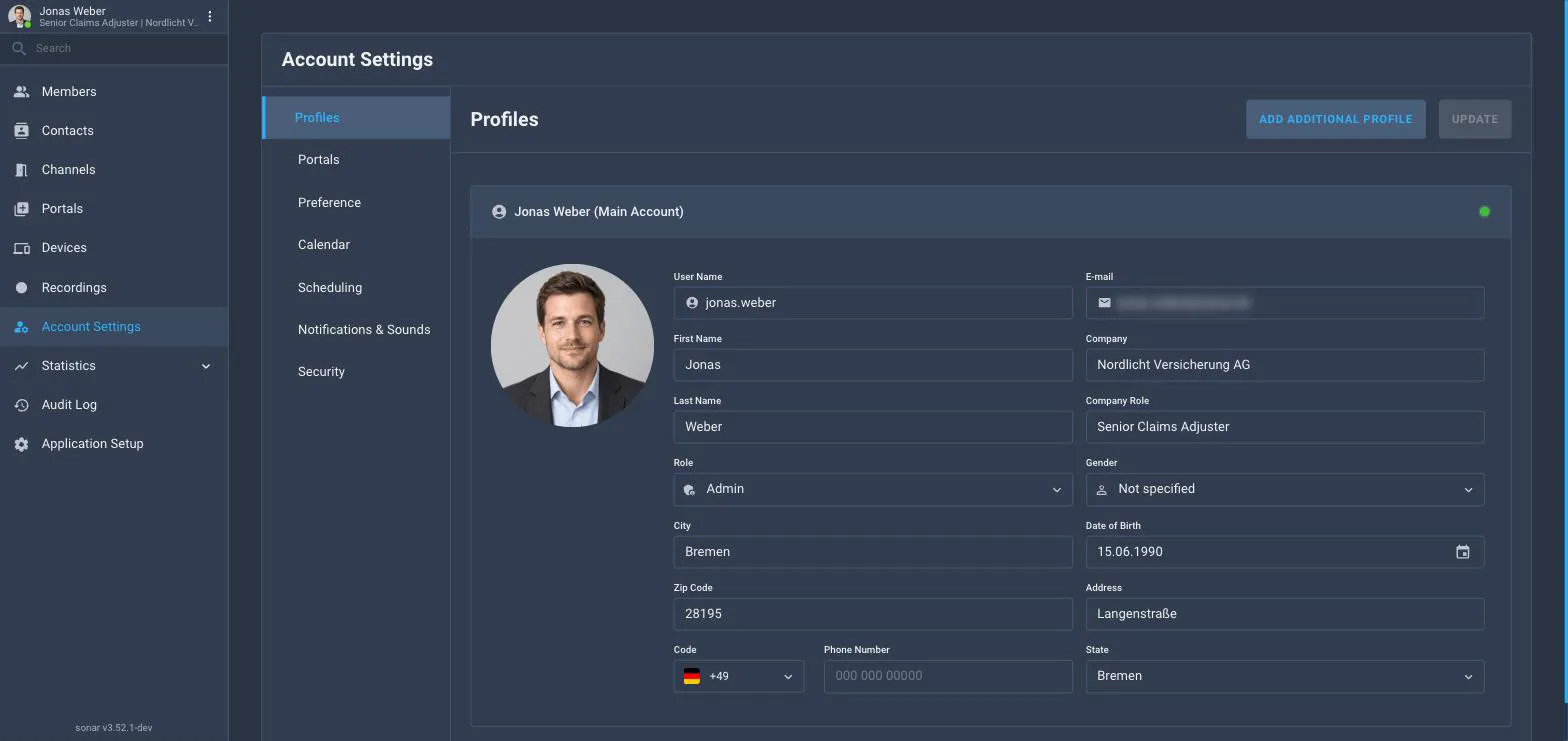Click the User Name field jonas.weber
1568x741 pixels.
pyautogui.click(x=873, y=303)
